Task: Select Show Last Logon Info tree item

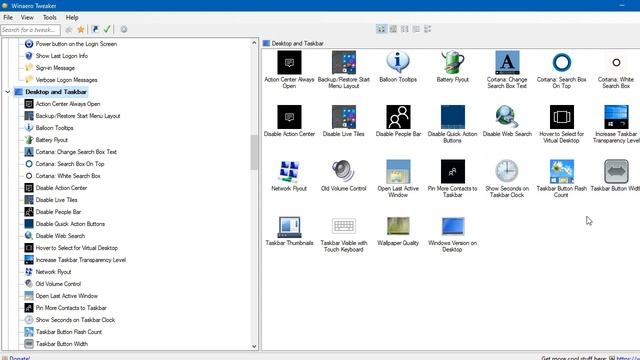Action: coord(62,56)
